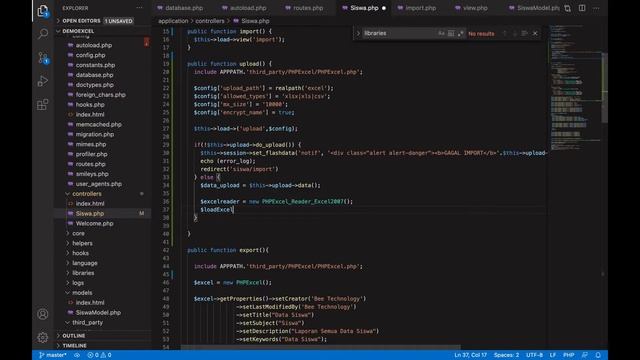Click the sync changes icon next to master
Screen dimensions: 640x360
point(77,355)
